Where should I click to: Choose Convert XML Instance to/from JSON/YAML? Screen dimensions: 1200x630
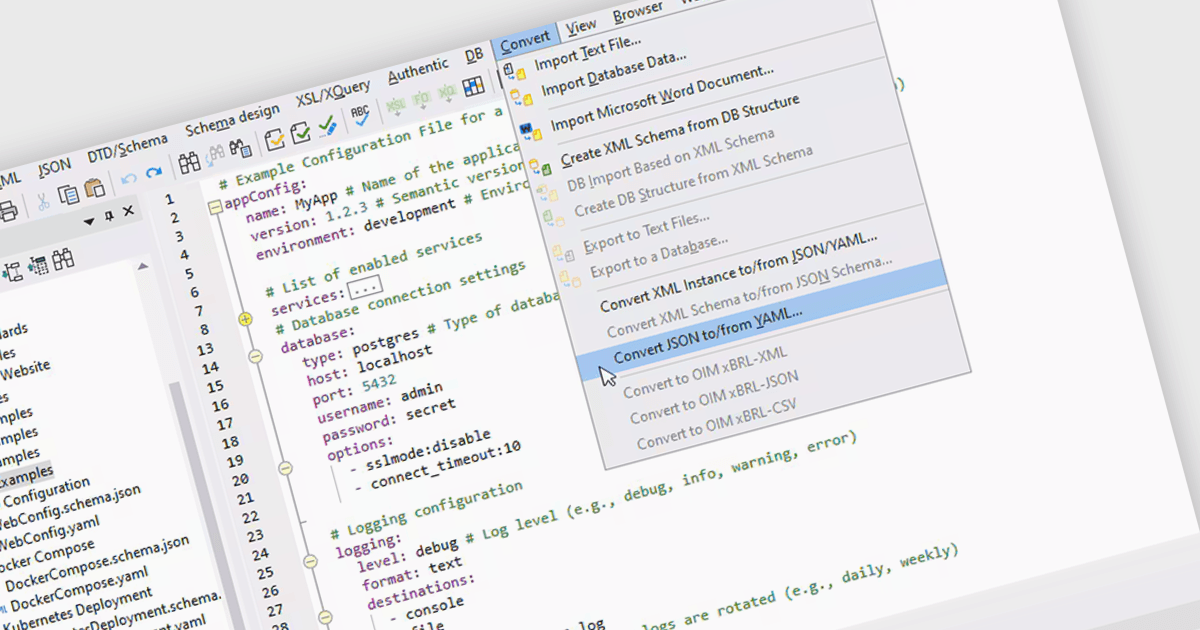click(738, 272)
